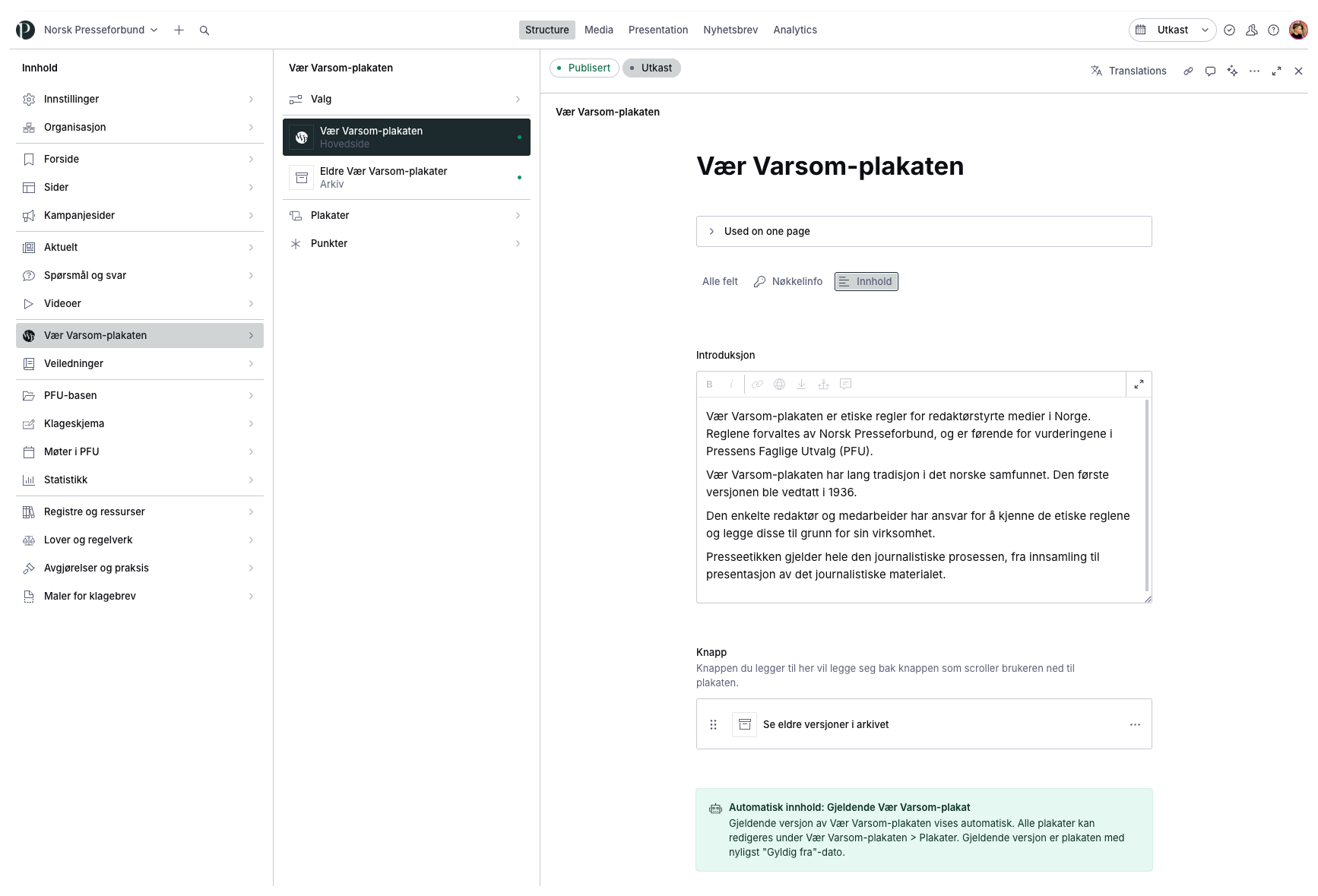Expand Registre og ressurser using its chevron
This screenshot has width=1318, height=896.
pos(251,512)
